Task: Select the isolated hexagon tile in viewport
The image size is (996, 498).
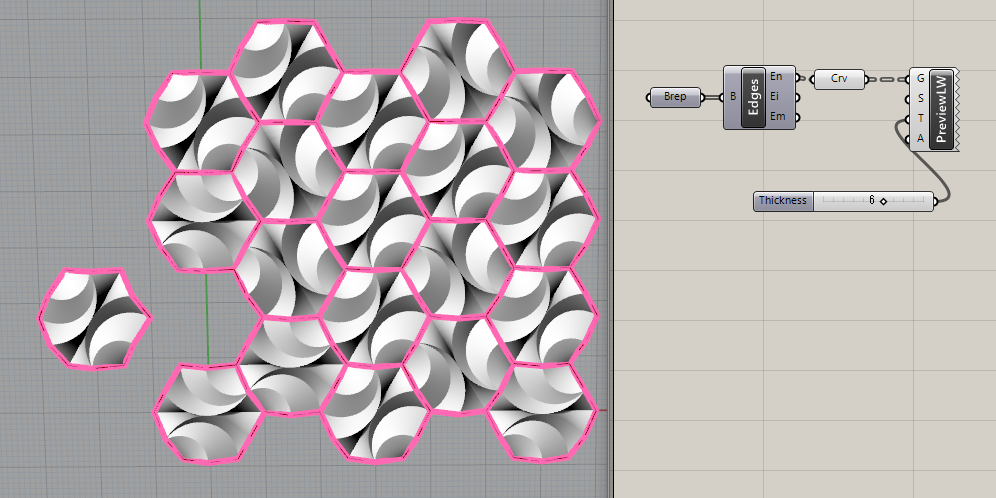Action: point(94,319)
